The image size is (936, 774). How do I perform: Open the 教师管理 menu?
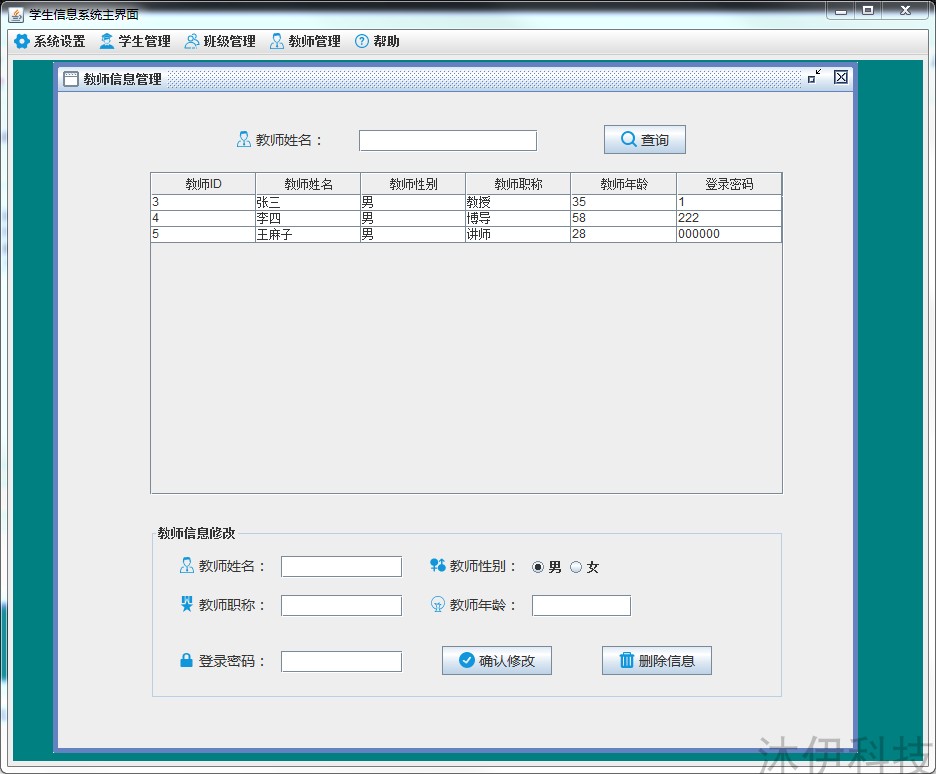tap(305, 41)
